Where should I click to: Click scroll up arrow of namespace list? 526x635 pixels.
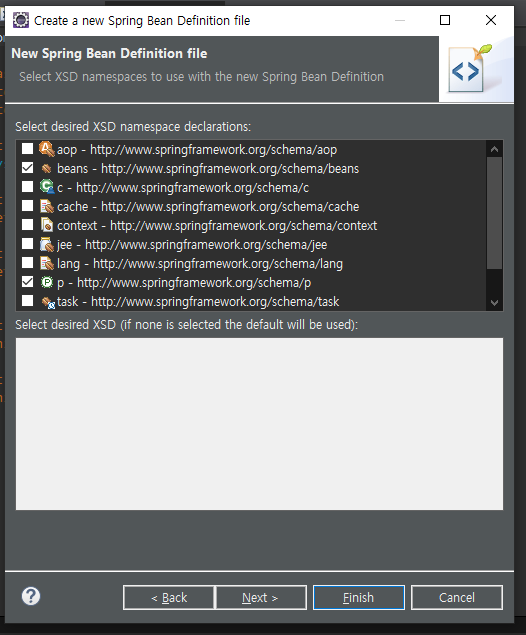click(x=494, y=149)
